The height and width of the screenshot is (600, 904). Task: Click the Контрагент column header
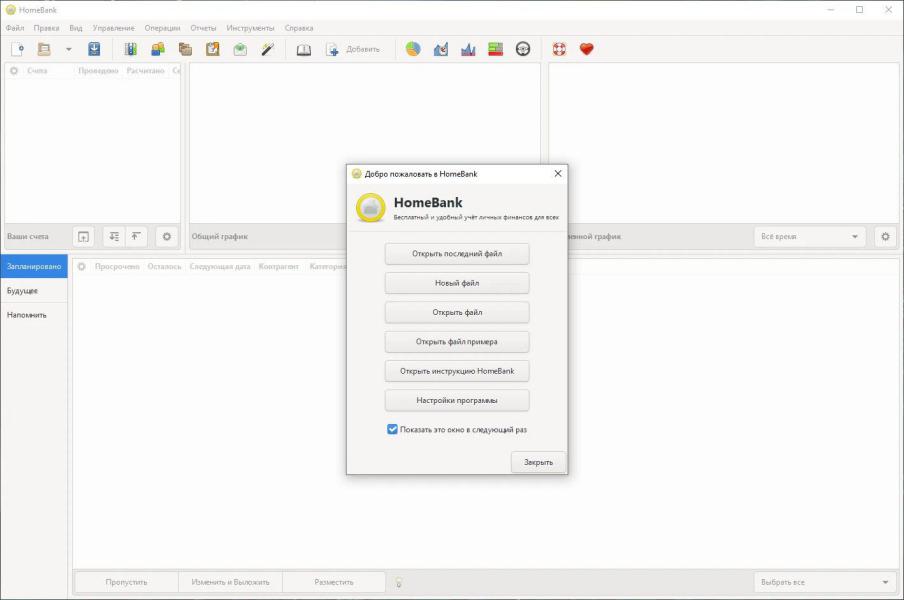tap(278, 266)
